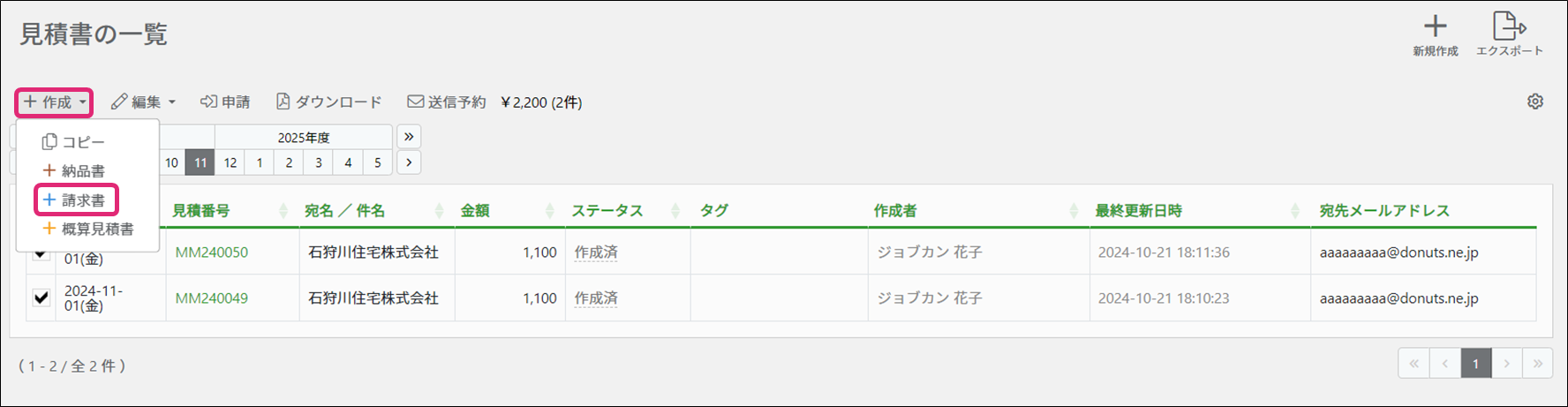The height and width of the screenshot is (407, 1568).
Task: Open the settings gear icon
Action: [x=1535, y=102]
